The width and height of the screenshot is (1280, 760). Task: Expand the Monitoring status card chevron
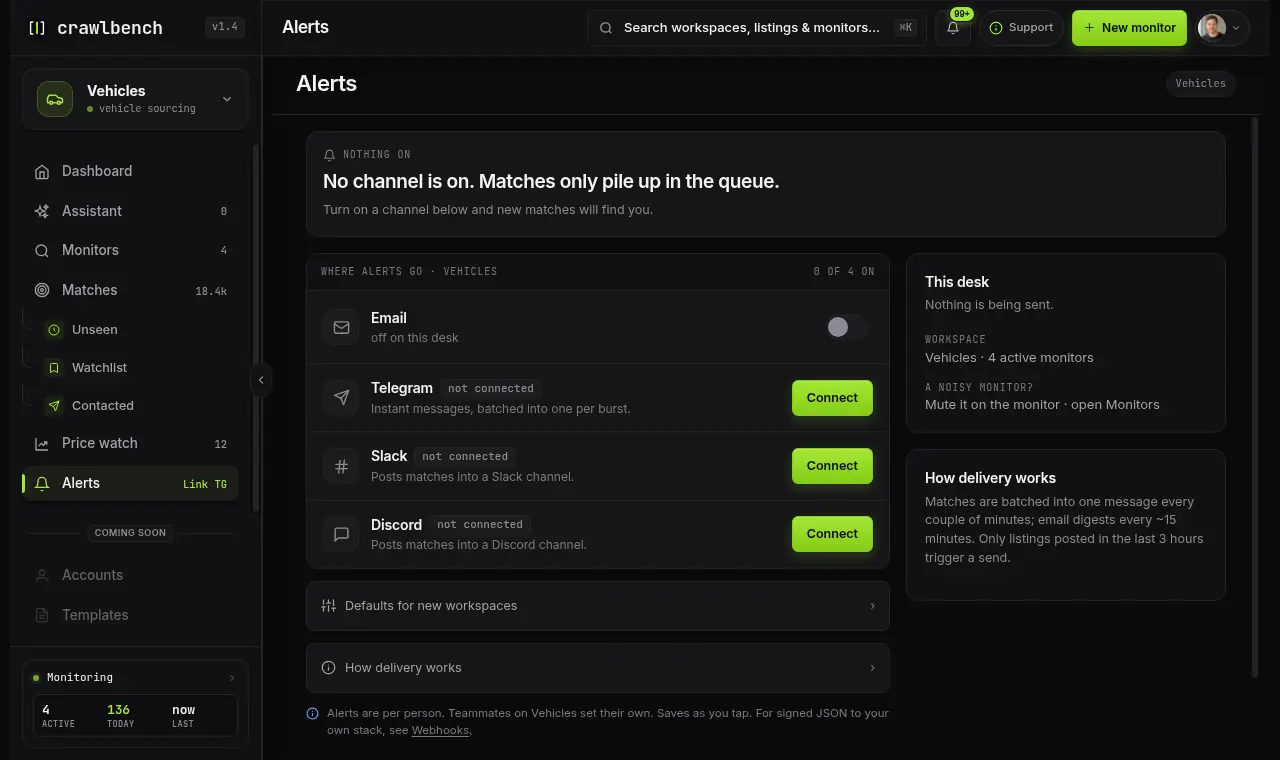click(x=232, y=678)
